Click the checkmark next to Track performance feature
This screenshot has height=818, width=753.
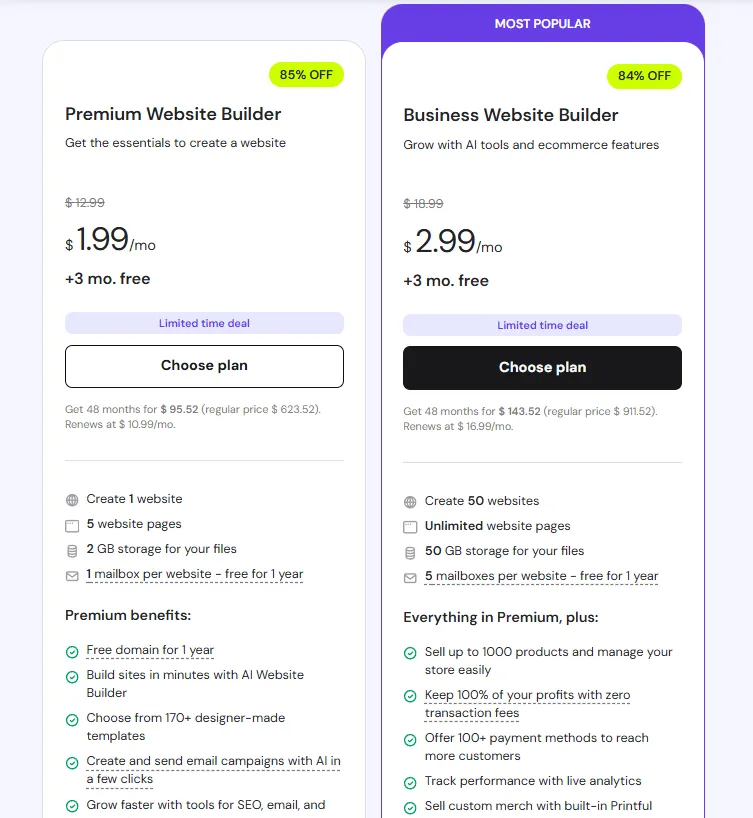[x=409, y=781]
